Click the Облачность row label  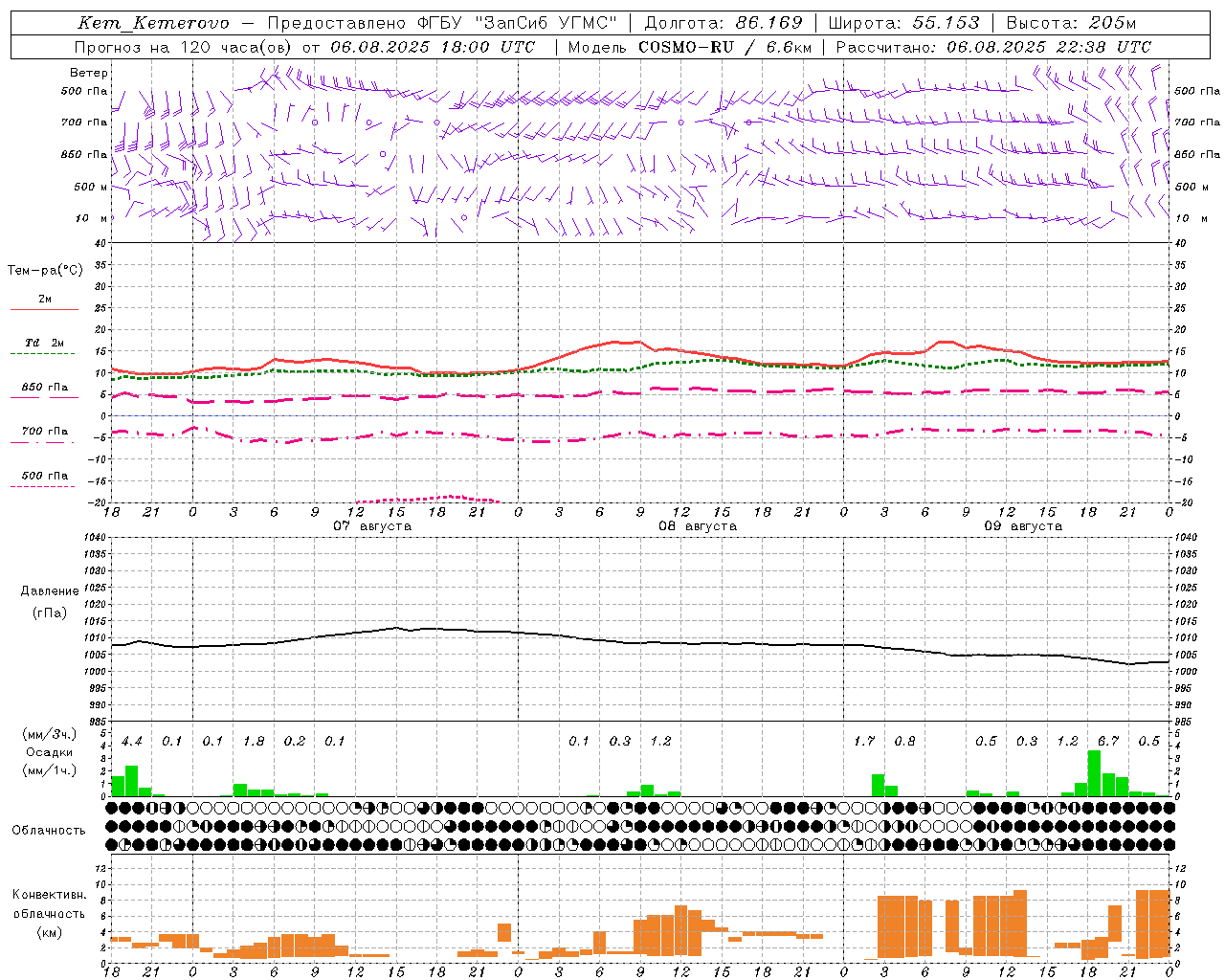tap(49, 831)
